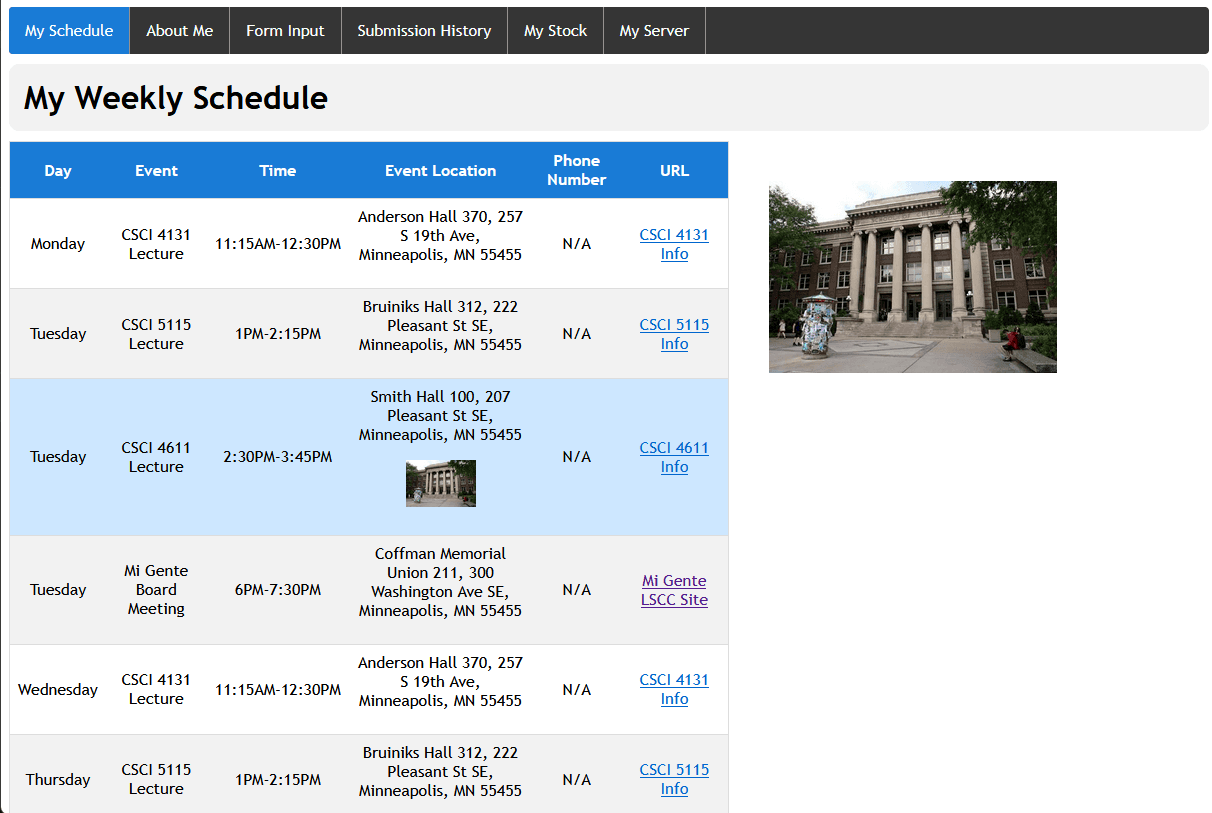Click Monday's Anderson Hall 370 address

tap(440, 236)
